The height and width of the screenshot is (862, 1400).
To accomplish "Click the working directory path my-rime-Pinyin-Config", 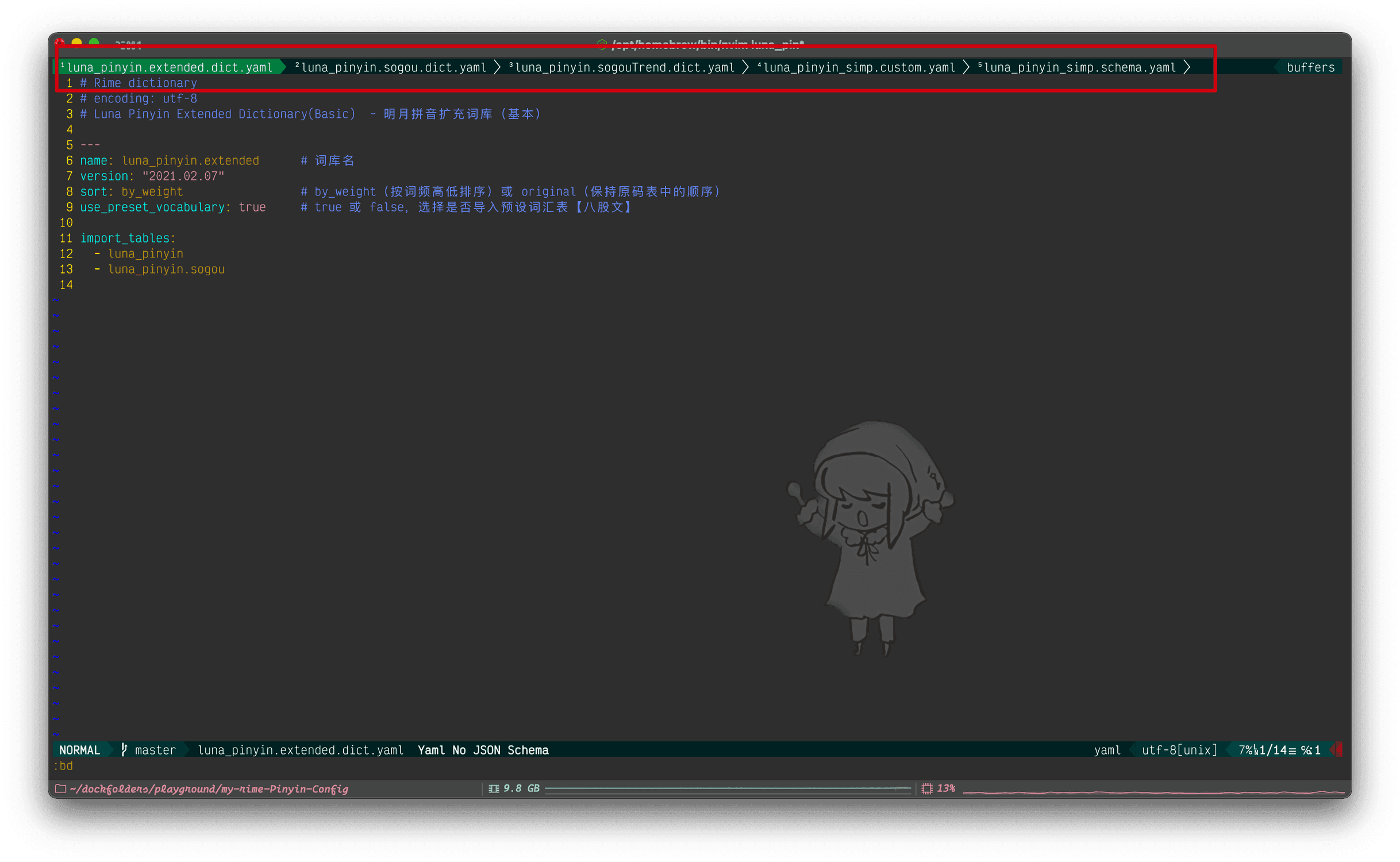I will coord(209,788).
